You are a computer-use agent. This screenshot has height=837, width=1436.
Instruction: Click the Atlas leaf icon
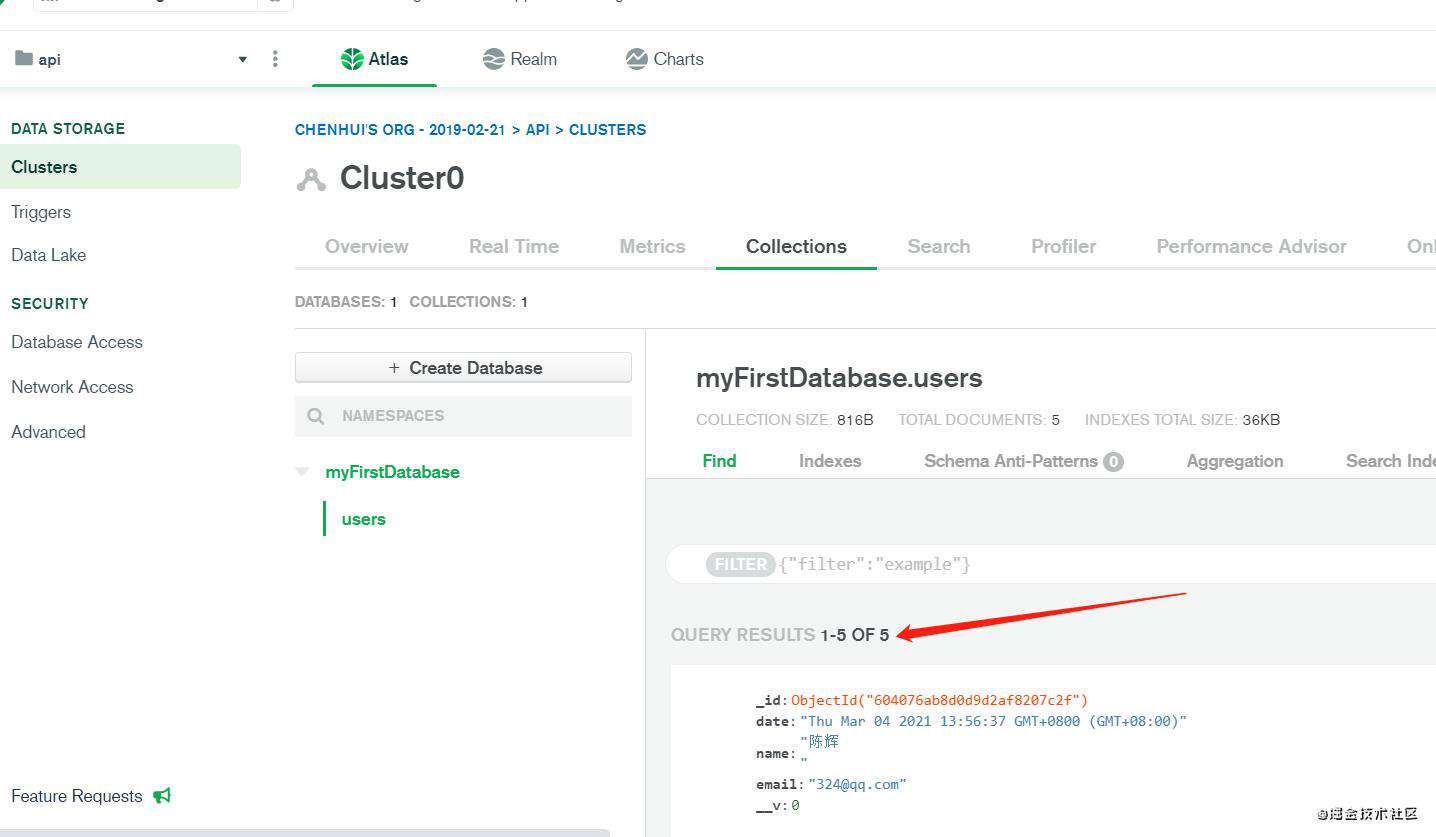pyautogui.click(x=352, y=59)
